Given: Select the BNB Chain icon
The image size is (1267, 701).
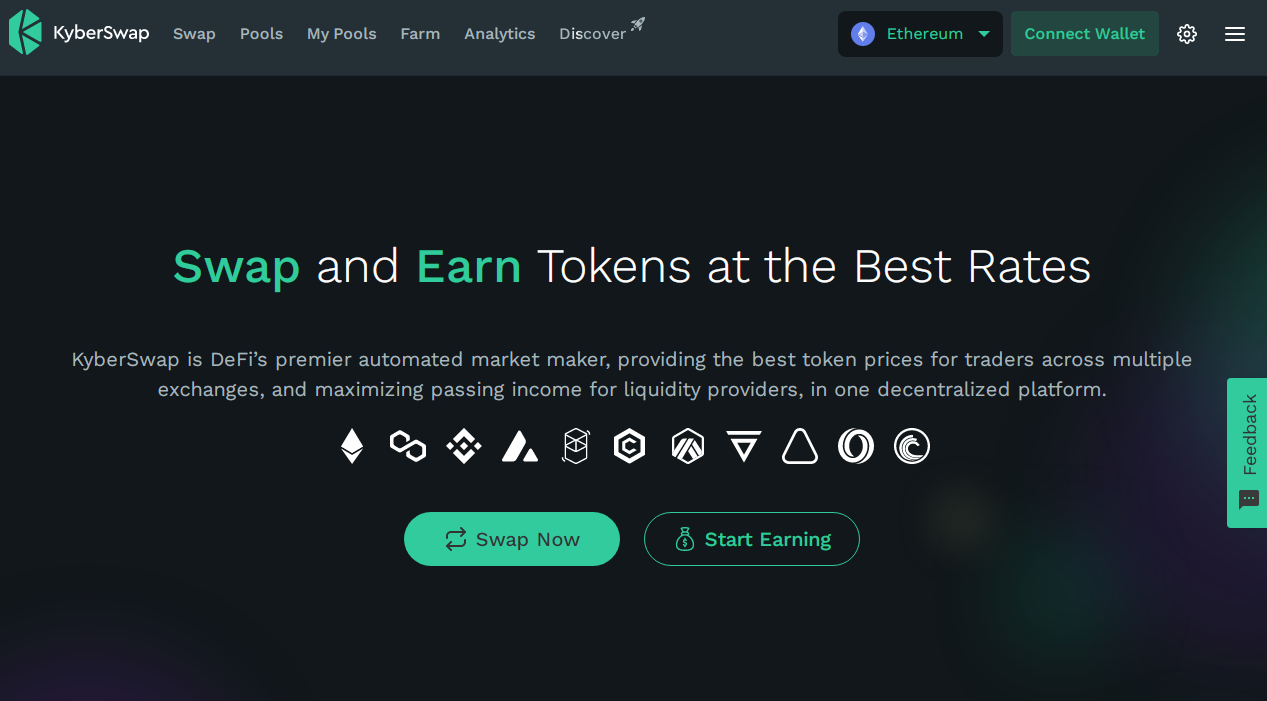Looking at the screenshot, I should [x=464, y=446].
